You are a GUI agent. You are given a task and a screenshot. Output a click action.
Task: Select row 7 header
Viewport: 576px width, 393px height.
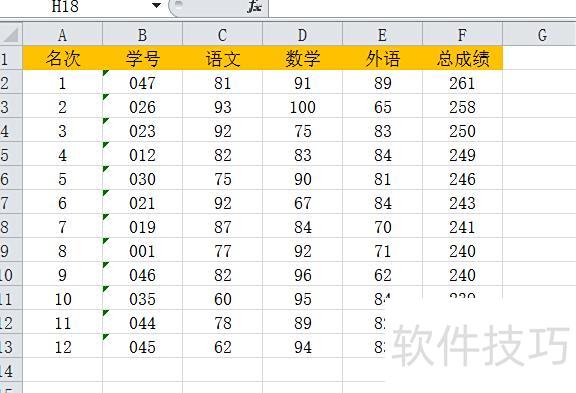click(x=11, y=203)
